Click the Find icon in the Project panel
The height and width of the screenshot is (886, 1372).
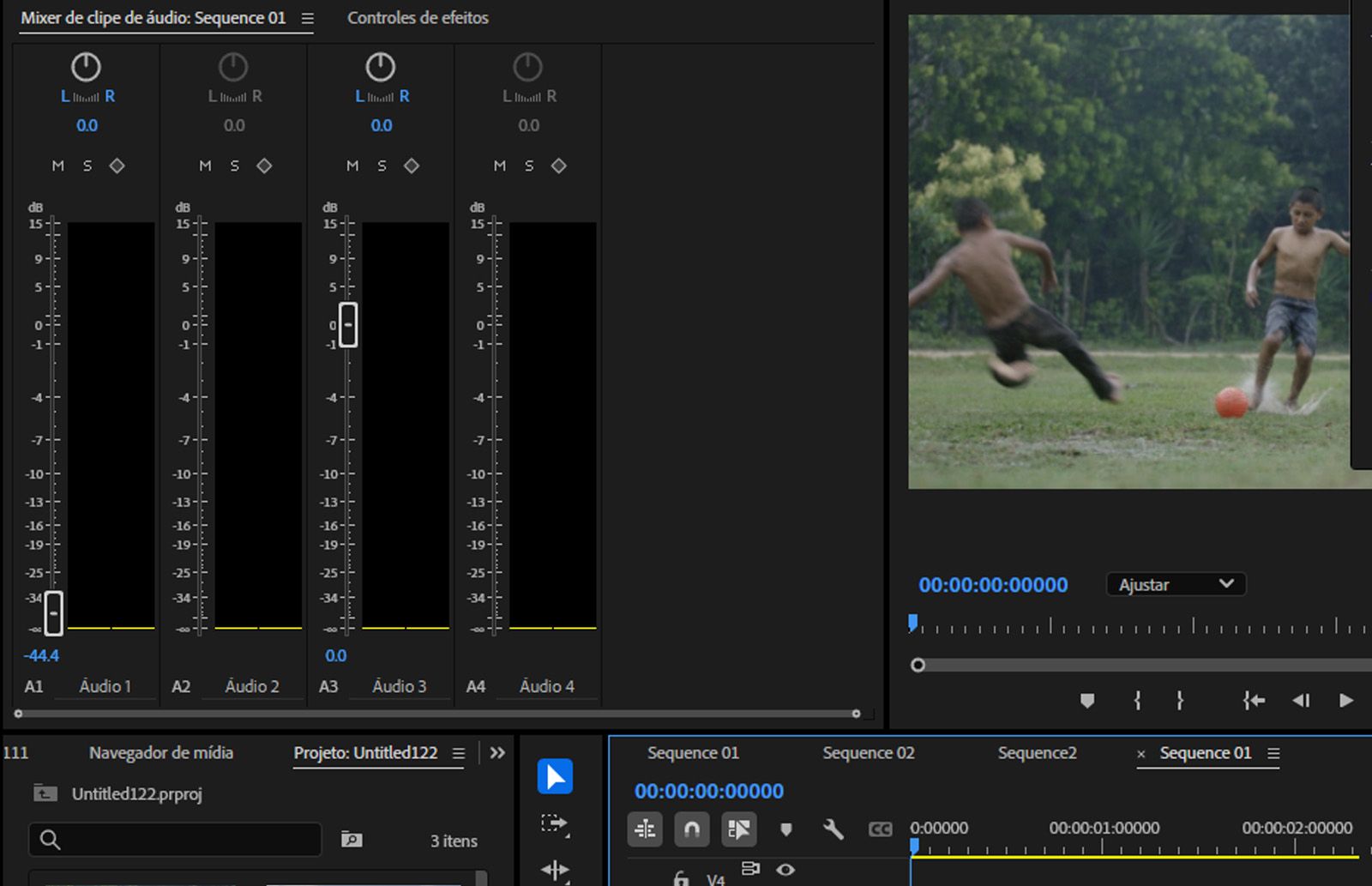point(352,840)
